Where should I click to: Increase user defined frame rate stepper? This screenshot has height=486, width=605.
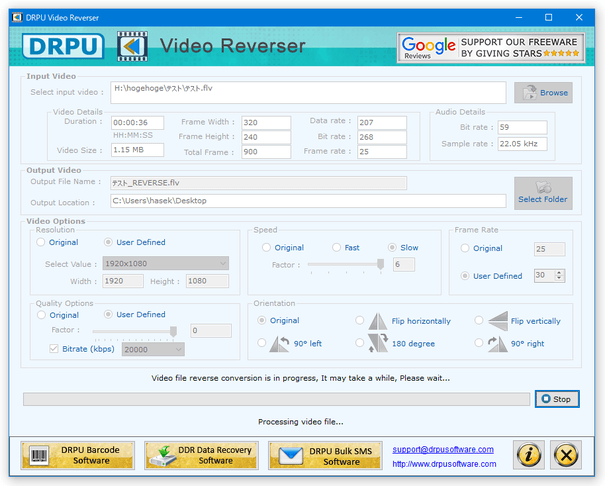point(559,272)
